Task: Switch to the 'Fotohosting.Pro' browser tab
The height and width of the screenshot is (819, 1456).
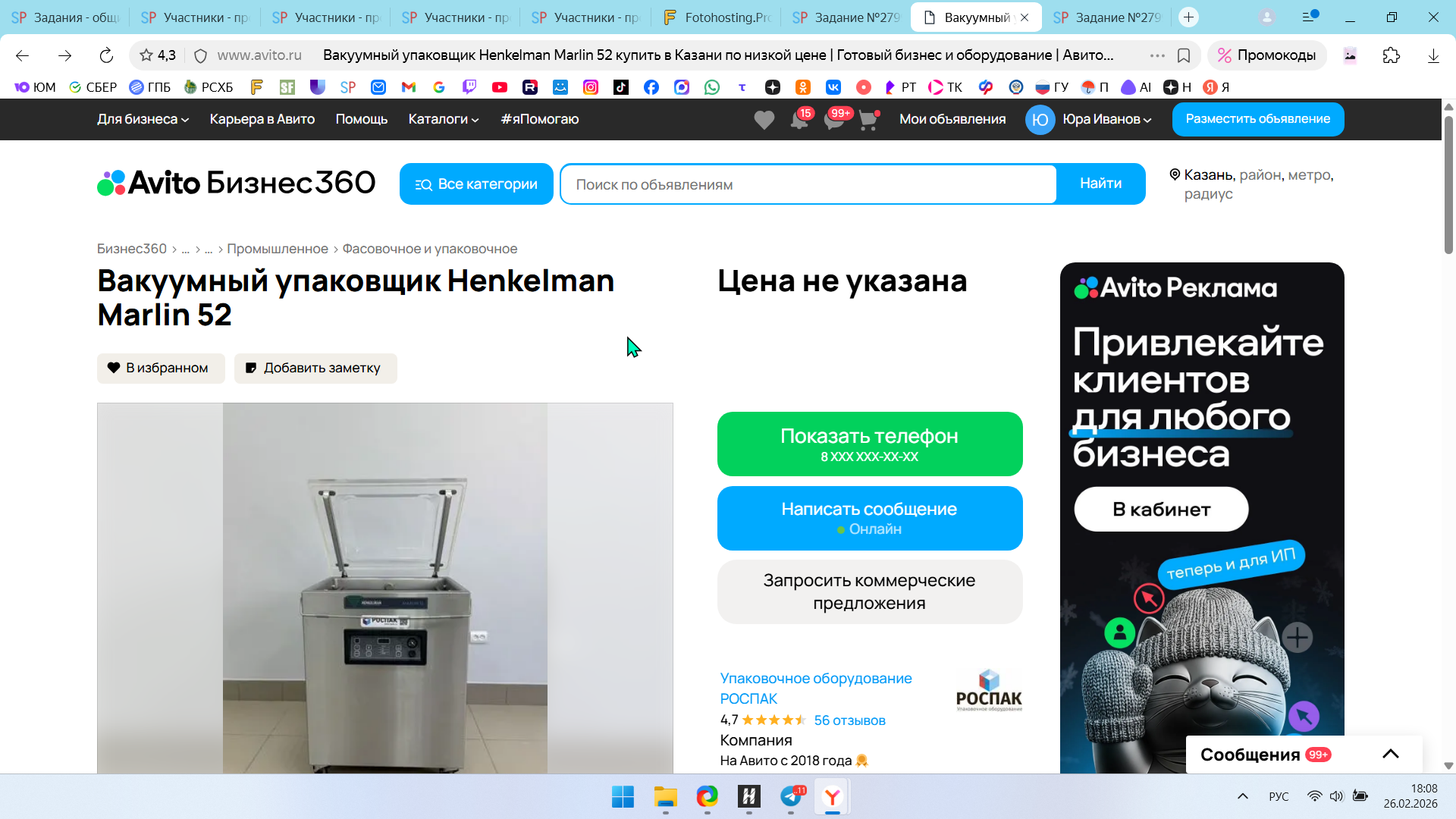Action: (x=715, y=17)
